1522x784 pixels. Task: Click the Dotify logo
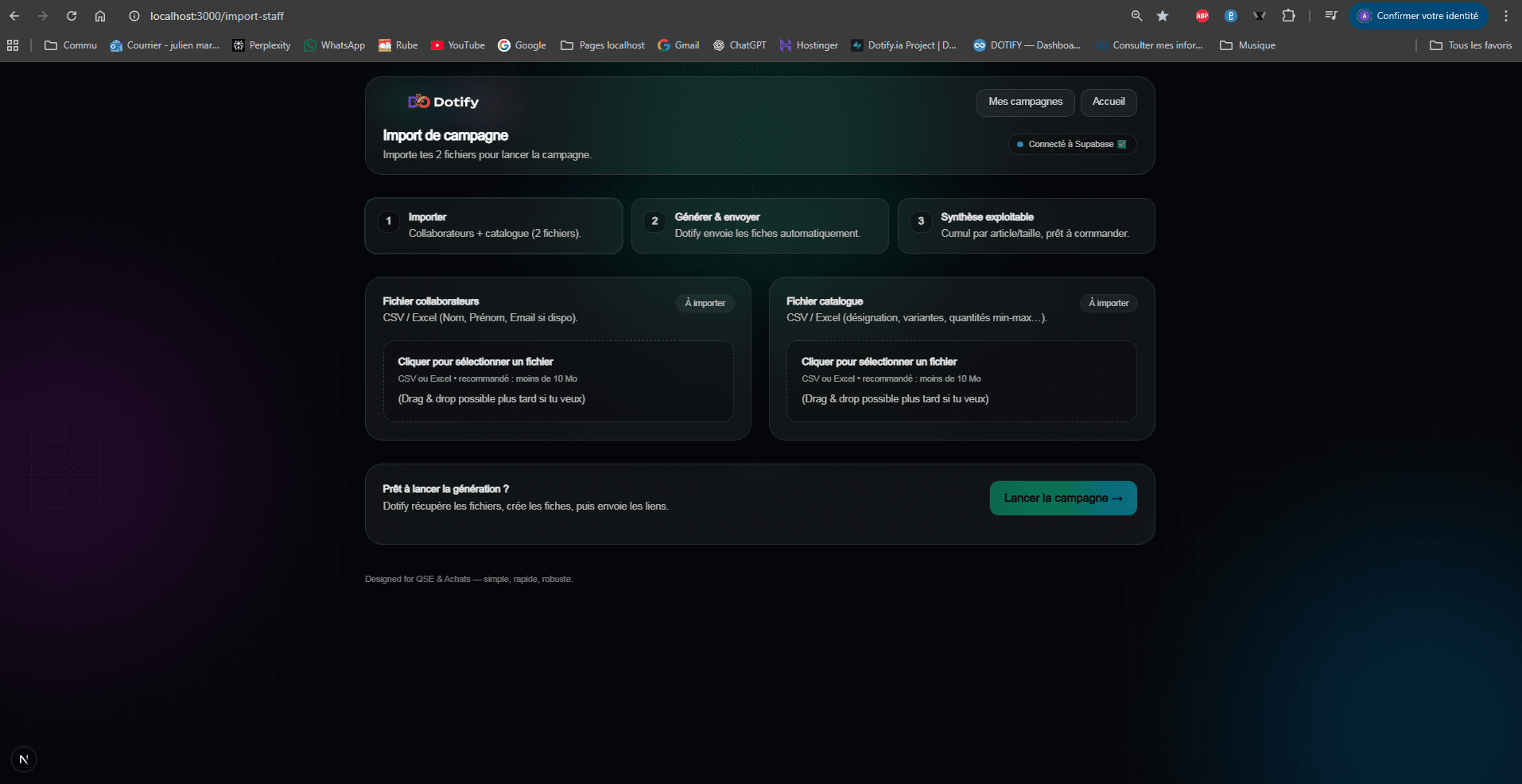(443, 102)
